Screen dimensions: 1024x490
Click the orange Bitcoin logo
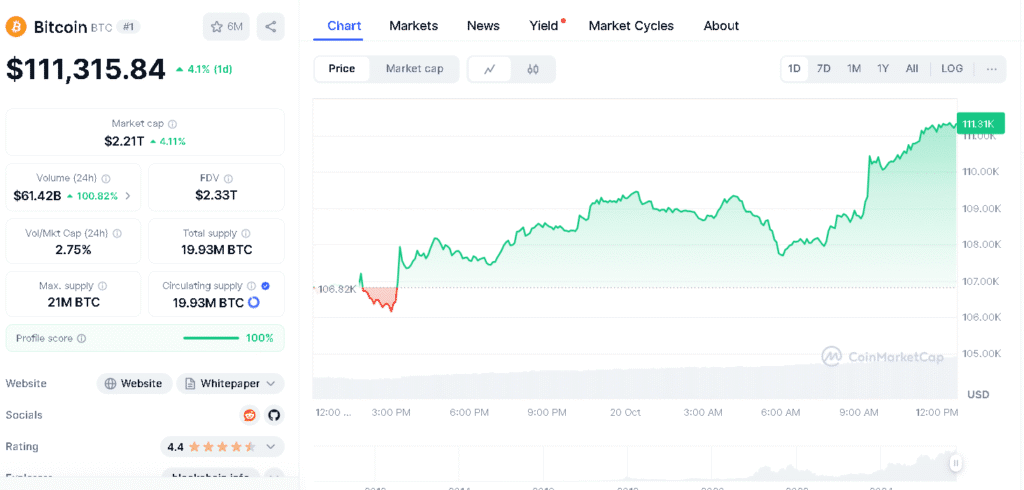coord(16,26)
